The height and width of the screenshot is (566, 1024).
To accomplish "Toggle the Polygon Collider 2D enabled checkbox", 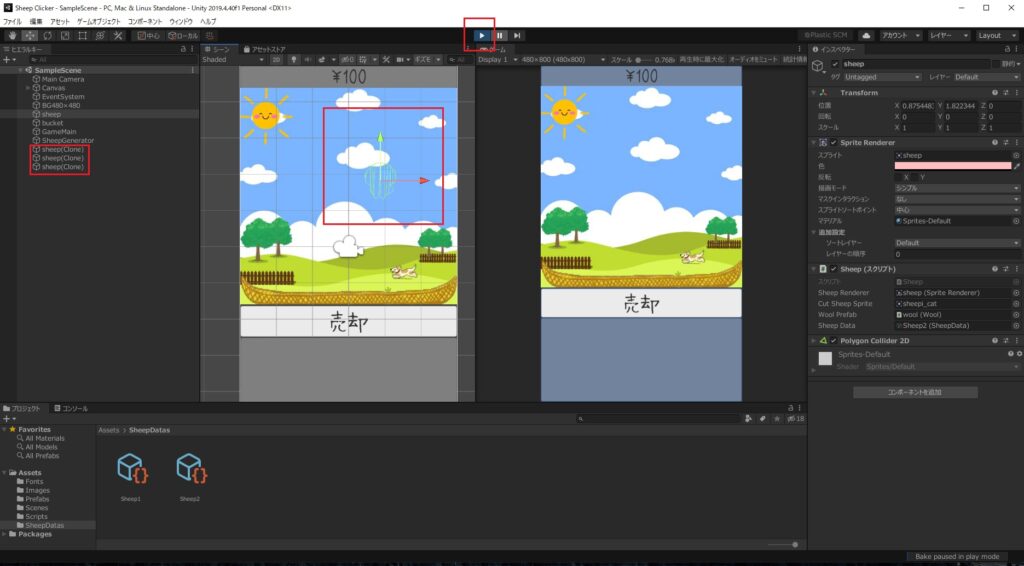I will pyautogui.click(x=833, y=341).
